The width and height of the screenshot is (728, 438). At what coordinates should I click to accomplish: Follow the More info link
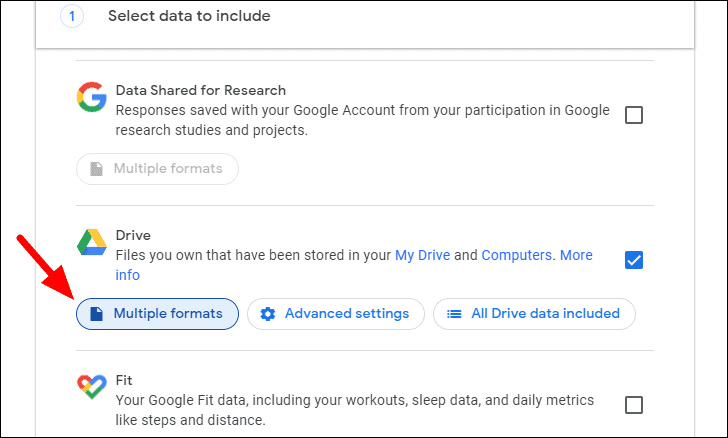click(575, 256)
